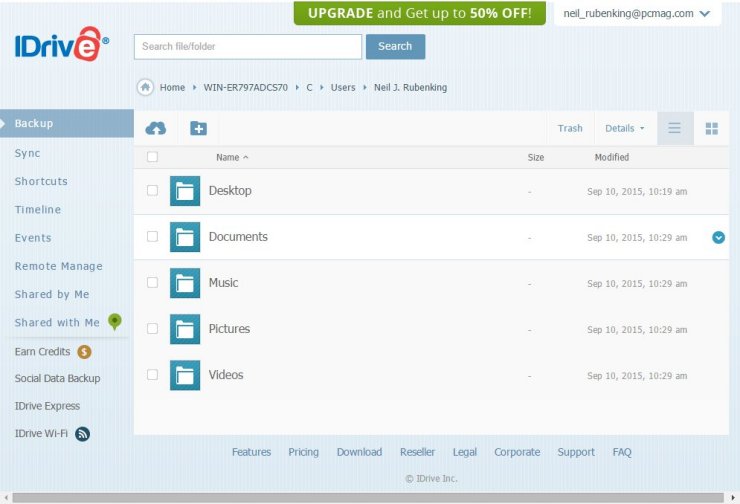
Task: Check the Desktop folder checkbox
Action: coord(152,190)
